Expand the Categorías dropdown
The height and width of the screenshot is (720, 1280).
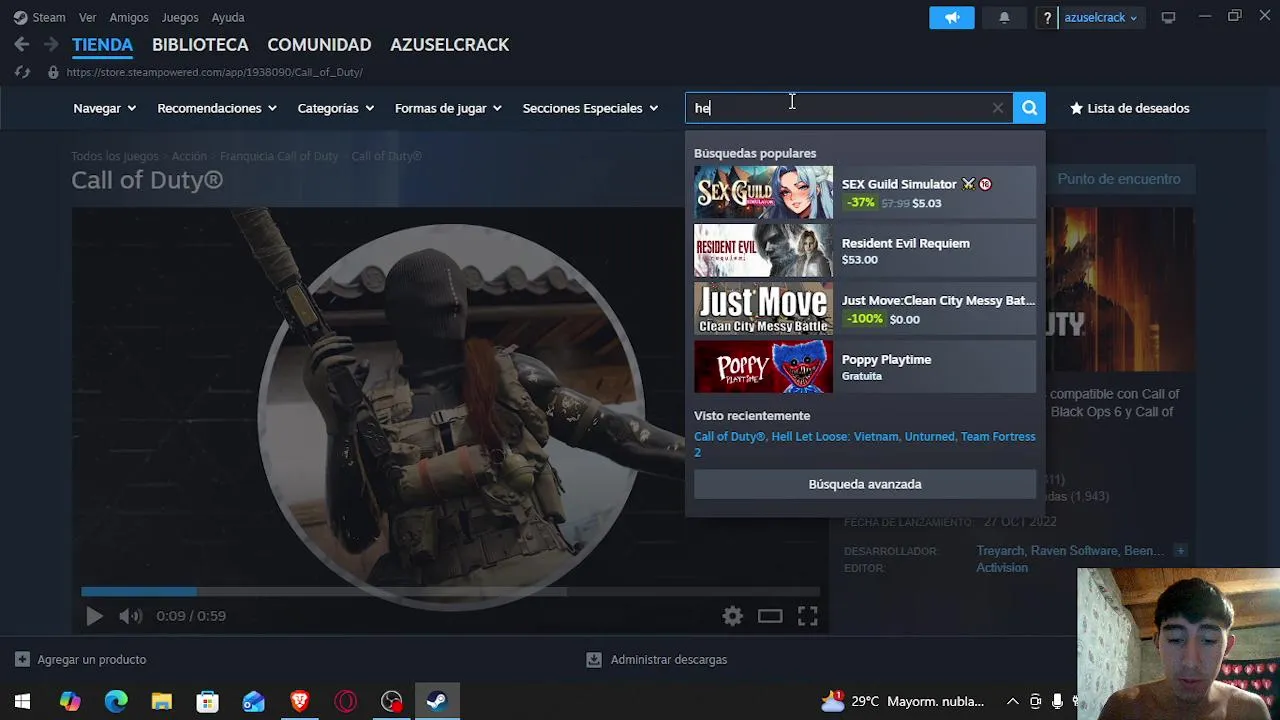click(x=335, y=108)
